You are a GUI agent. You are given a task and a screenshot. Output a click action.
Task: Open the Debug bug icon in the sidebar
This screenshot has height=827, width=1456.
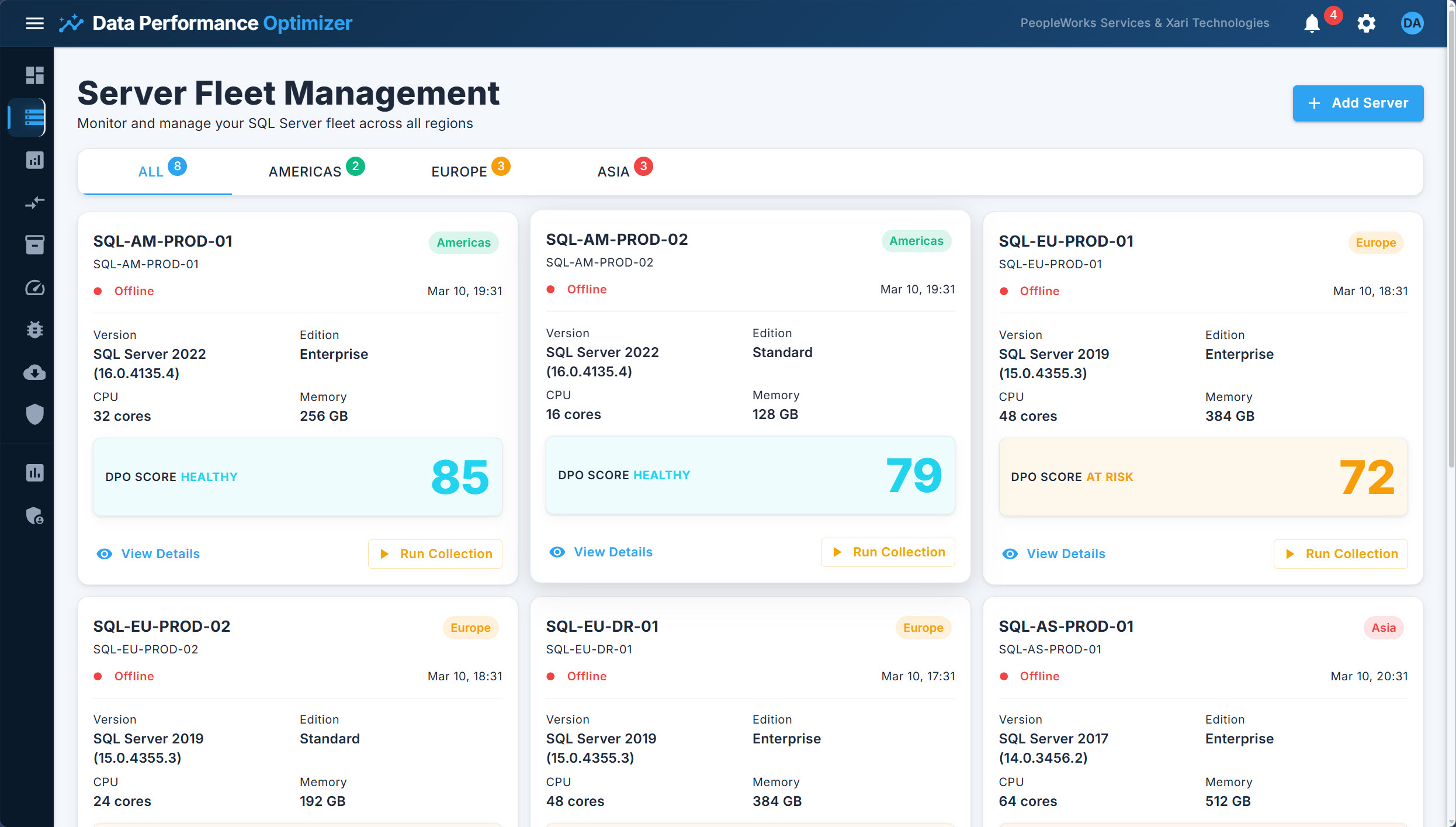tap(34, 330)
